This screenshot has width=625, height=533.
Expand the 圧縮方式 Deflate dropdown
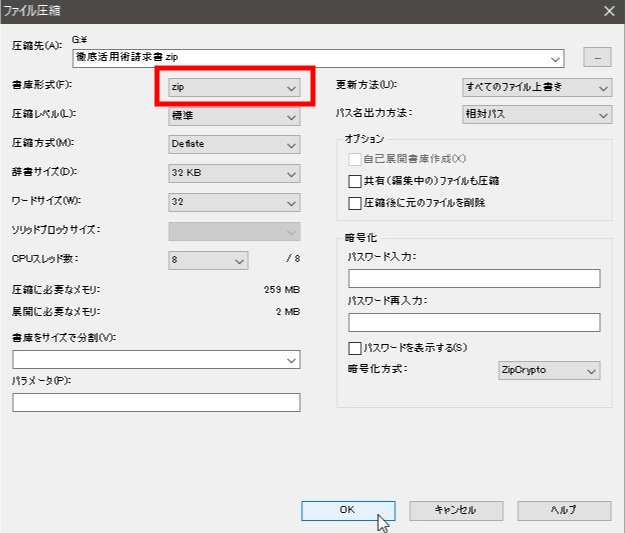click(x=234, y=144)
